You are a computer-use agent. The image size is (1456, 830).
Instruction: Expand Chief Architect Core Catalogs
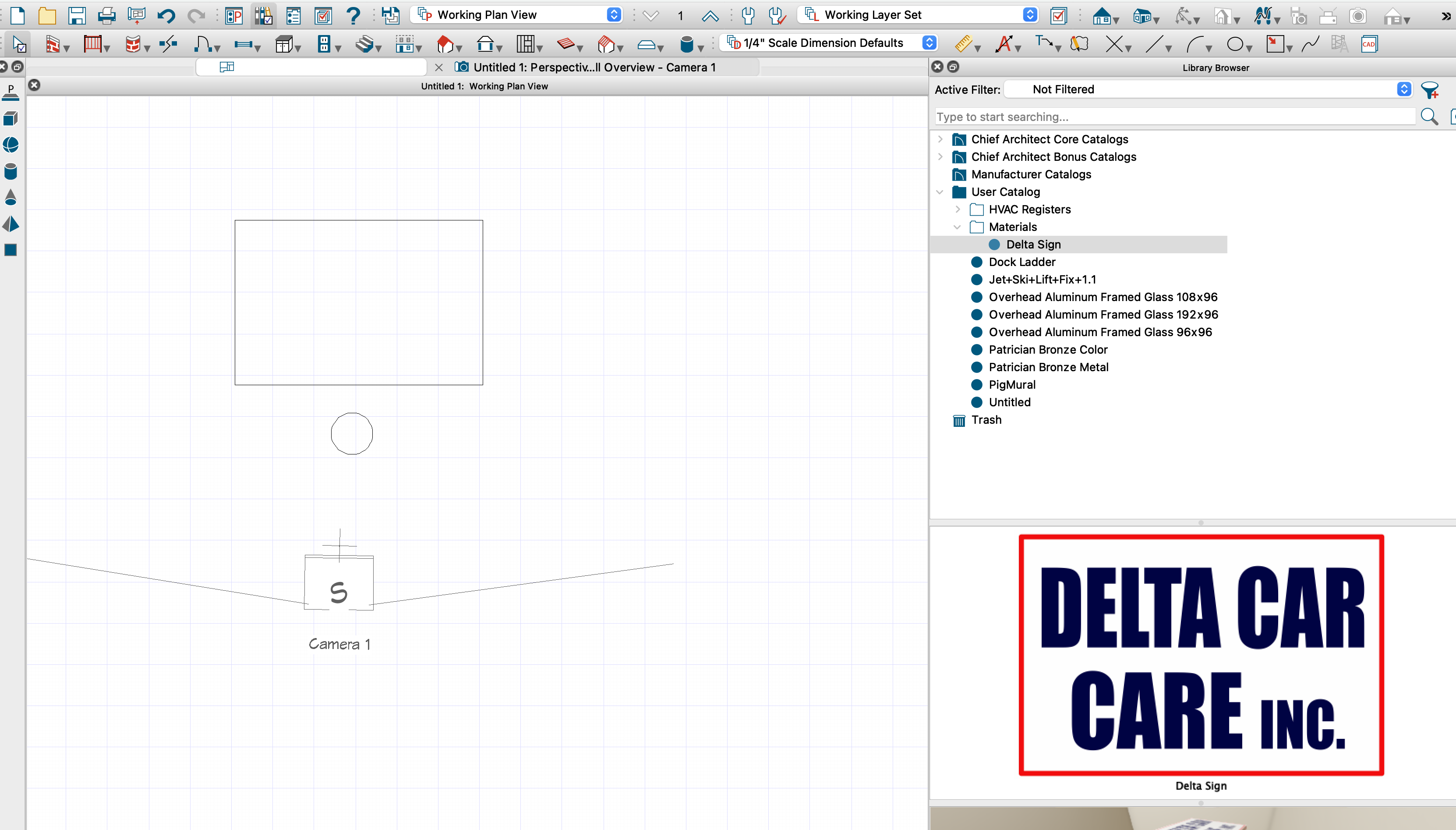[940, 139]
